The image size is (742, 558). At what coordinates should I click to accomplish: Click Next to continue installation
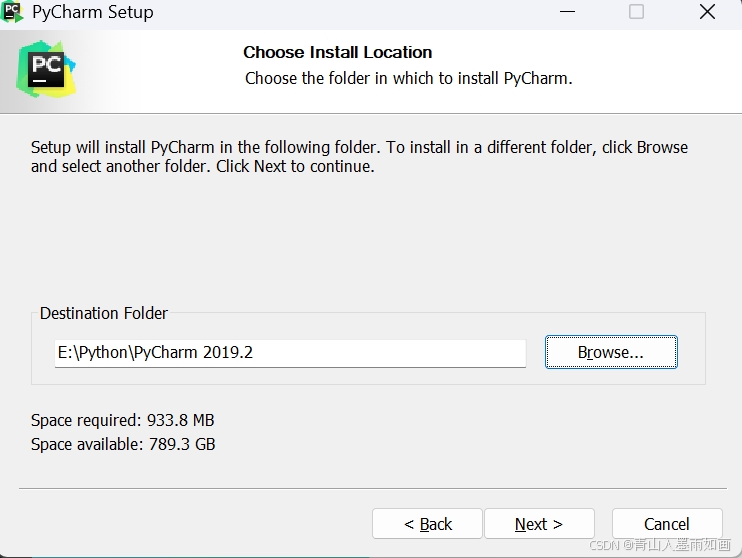click(539, 524)
